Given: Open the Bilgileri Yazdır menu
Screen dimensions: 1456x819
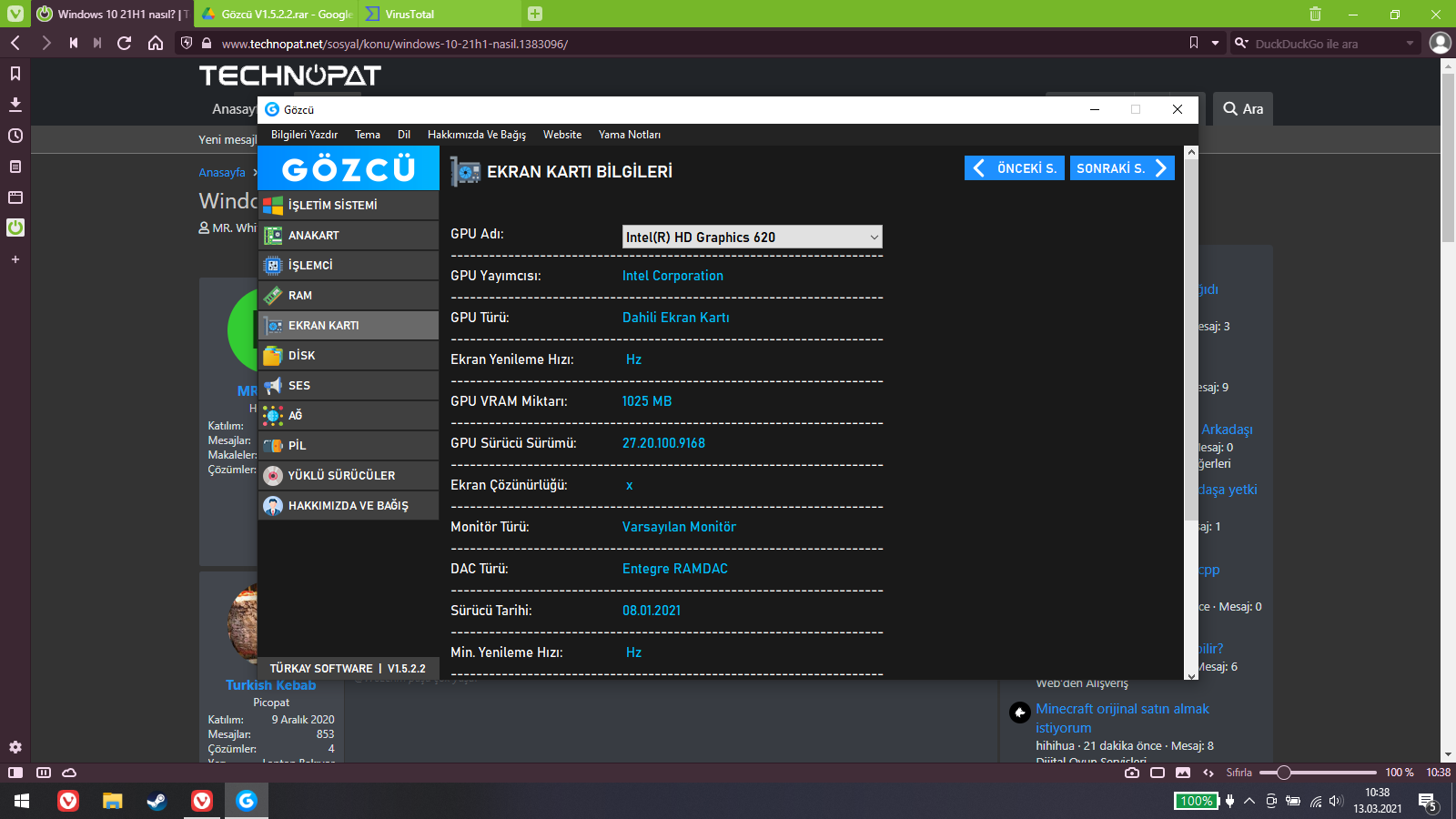Looking at the screenshot, I should pyautogui.click(x=304, y=135).
